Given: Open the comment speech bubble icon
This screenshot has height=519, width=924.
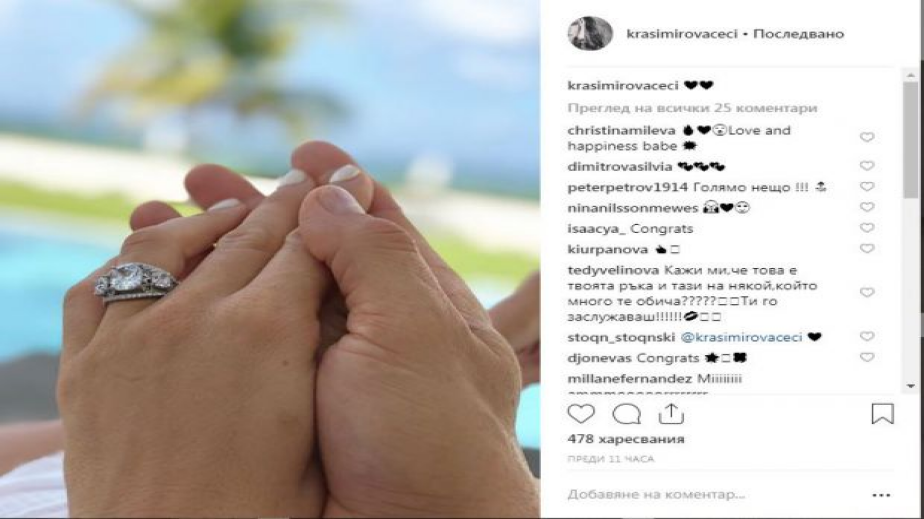Looking at the screenshot, I should click(x=626, y=414).
